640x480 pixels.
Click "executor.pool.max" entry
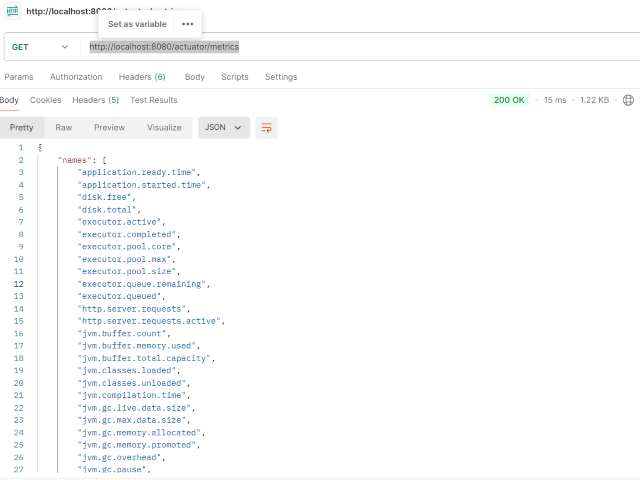[124, 259]
